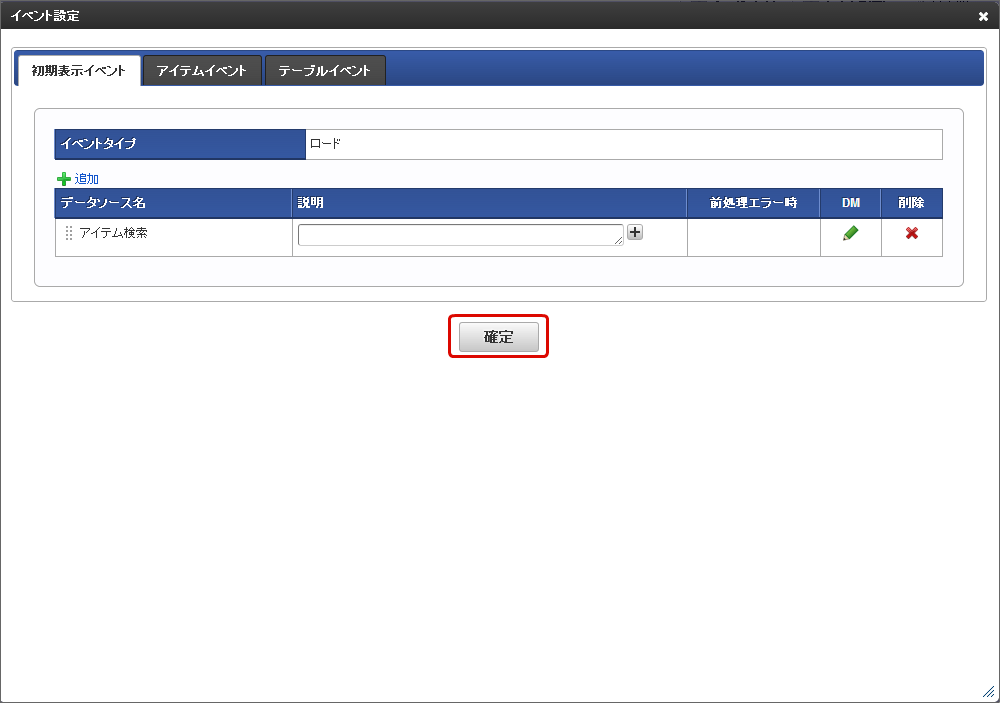Open the アイテムイベント tab
Screen dimensions: 1000x703
click(202, 71)
